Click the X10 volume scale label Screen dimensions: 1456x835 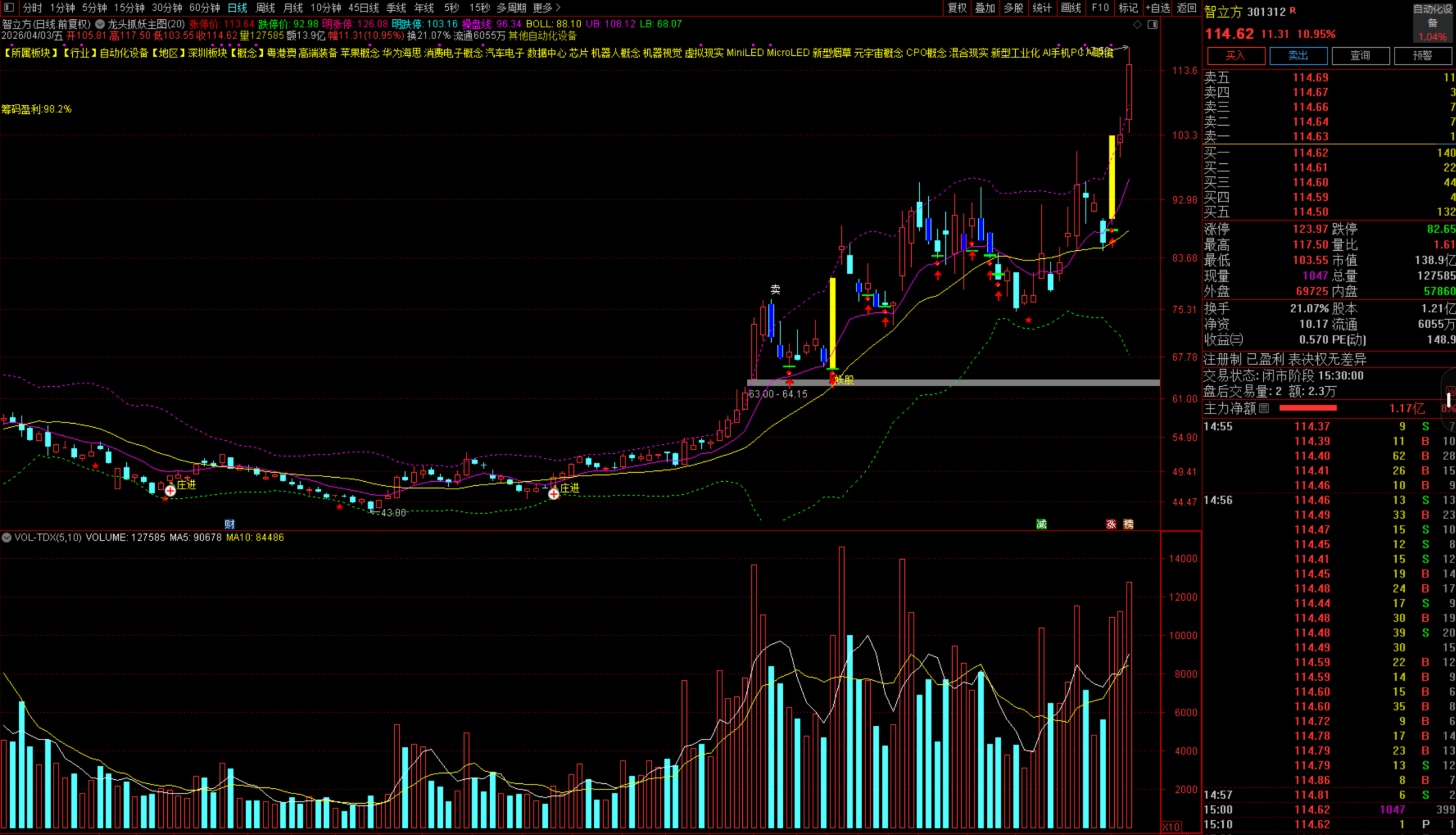pos(1170,827)
